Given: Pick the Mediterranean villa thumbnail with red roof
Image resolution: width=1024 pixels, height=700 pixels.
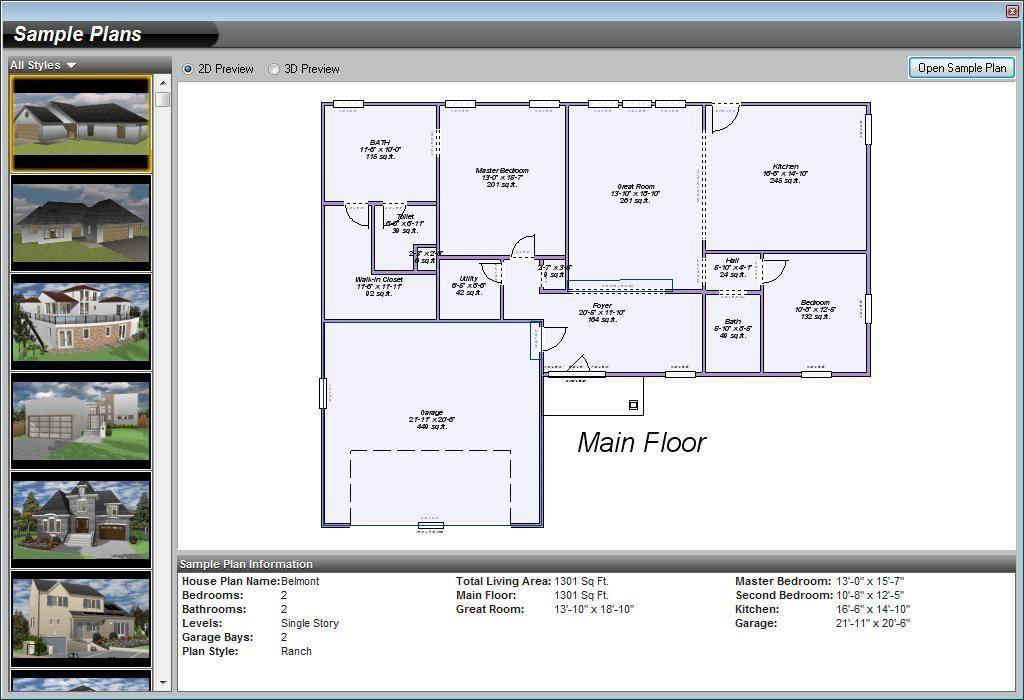Looking at the screenshot, I should click(x=81, y=322).
